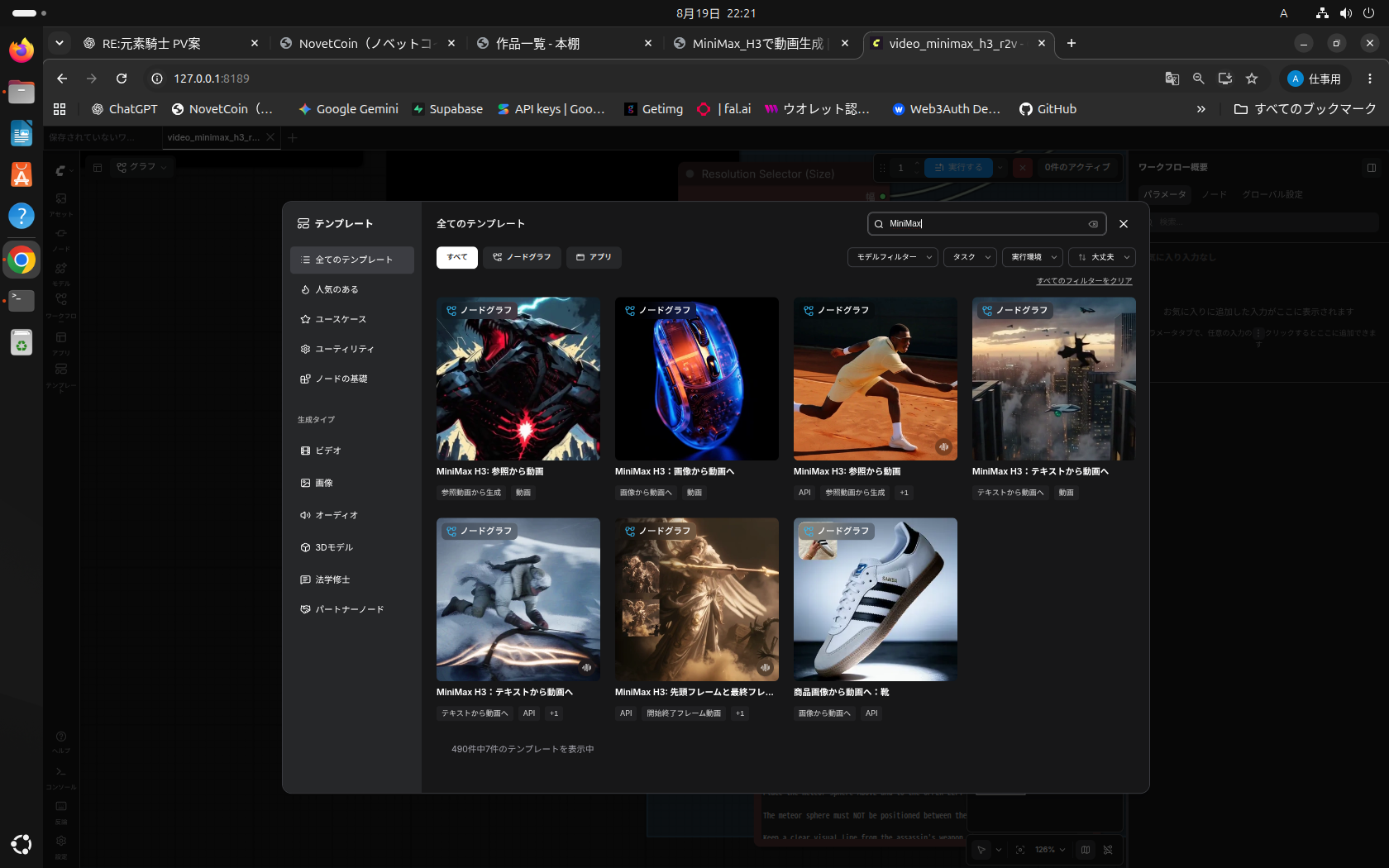Expand the hidden bookmarks chevron
This screenshot has height=868, width=1389.
pyautogui.click(x=1200, y=109)
